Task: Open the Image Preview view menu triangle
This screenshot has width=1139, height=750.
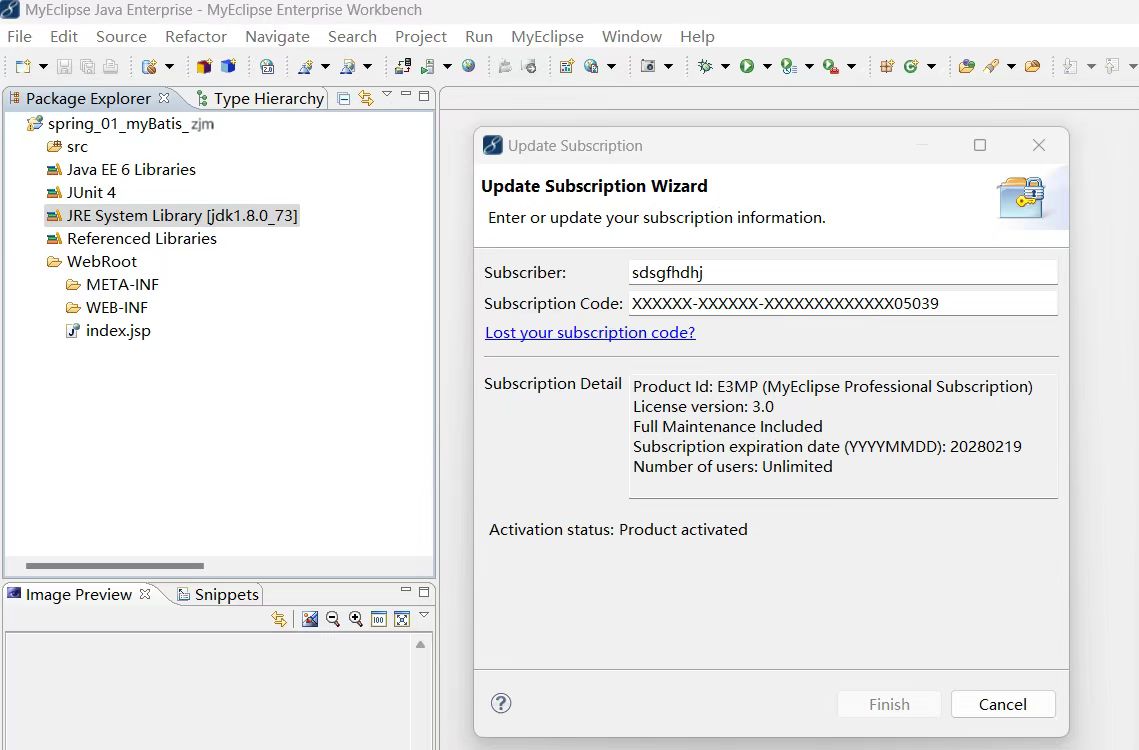Action: 424,616
